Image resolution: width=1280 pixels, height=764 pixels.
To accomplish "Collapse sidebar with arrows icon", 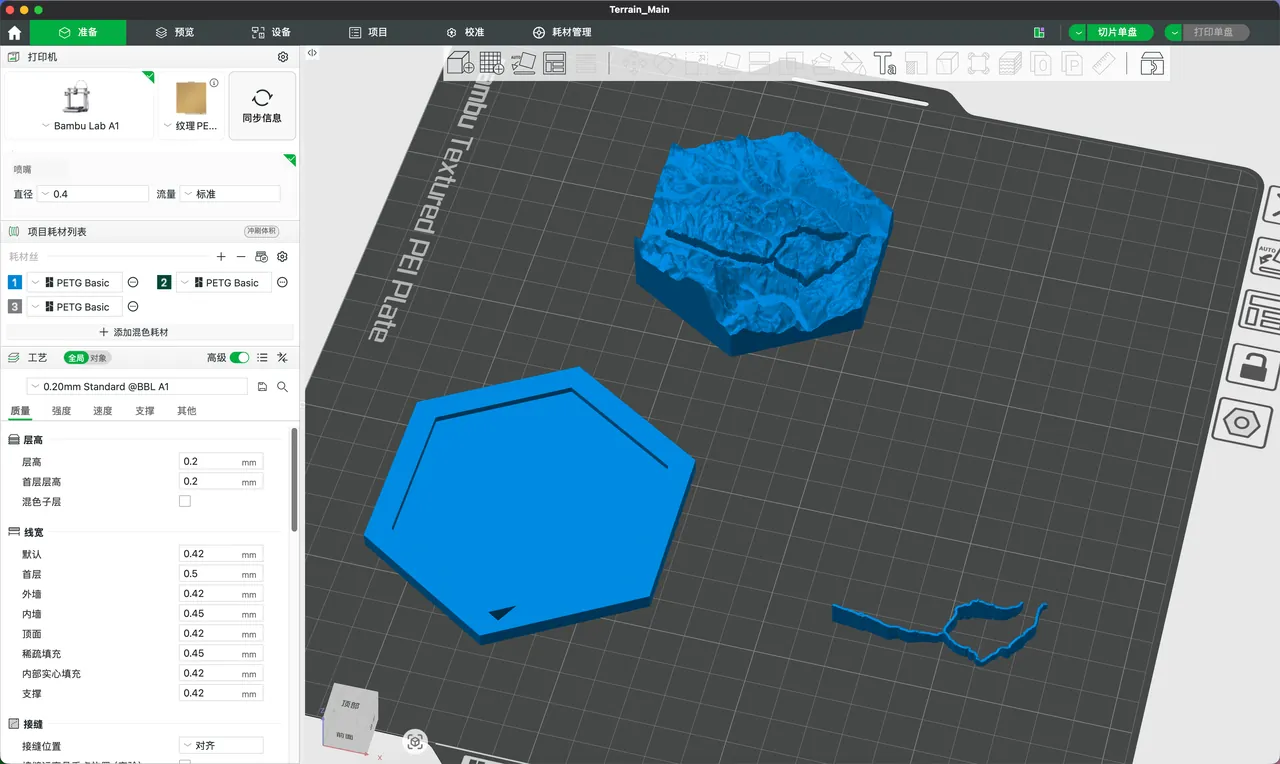I will [312, 53].
